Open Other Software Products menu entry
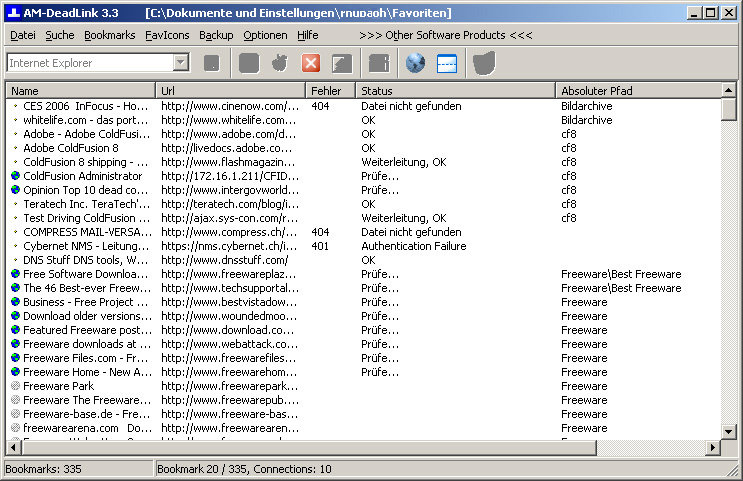 pos(445,35)
